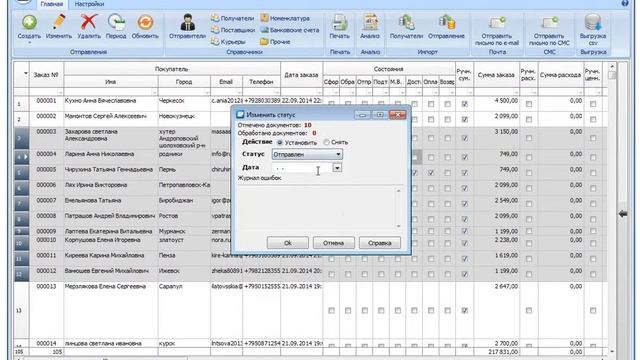Click the Справка button
This screenshot has width=640, height=360.
coord(380,243)
